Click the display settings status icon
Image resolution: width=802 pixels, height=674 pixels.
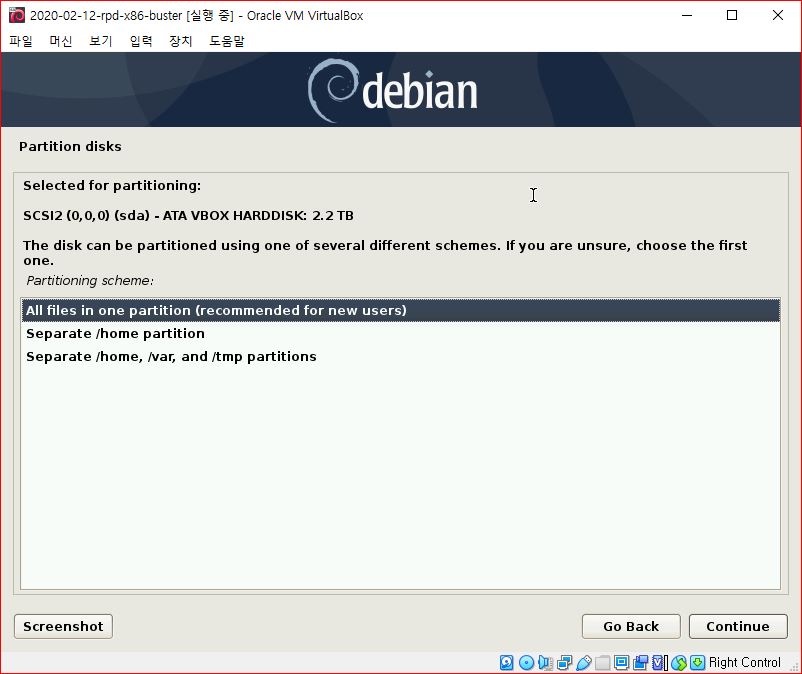[620, 662]
